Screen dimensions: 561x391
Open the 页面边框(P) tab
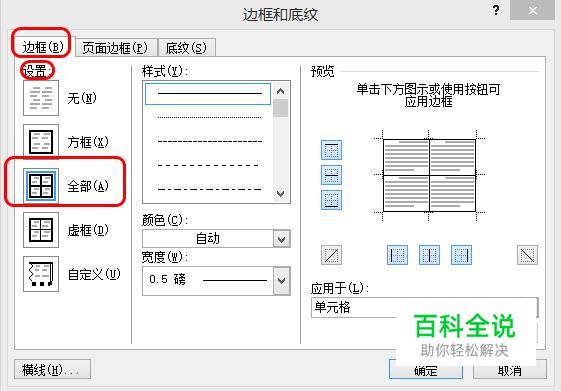116,48
